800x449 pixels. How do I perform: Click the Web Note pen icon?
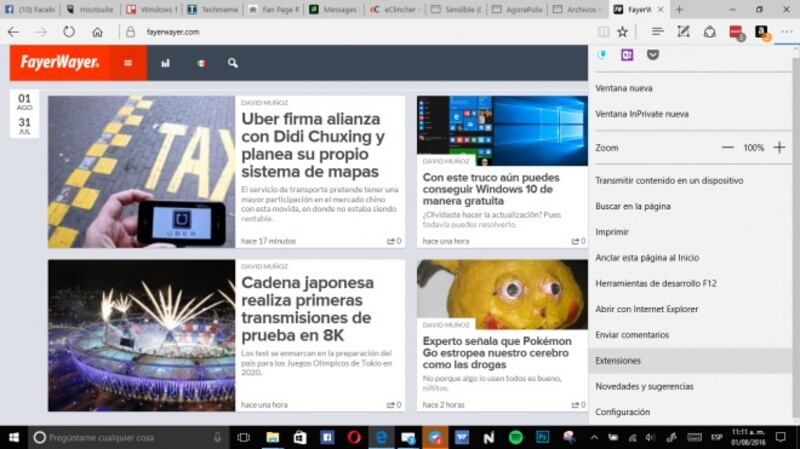(684, 32)
